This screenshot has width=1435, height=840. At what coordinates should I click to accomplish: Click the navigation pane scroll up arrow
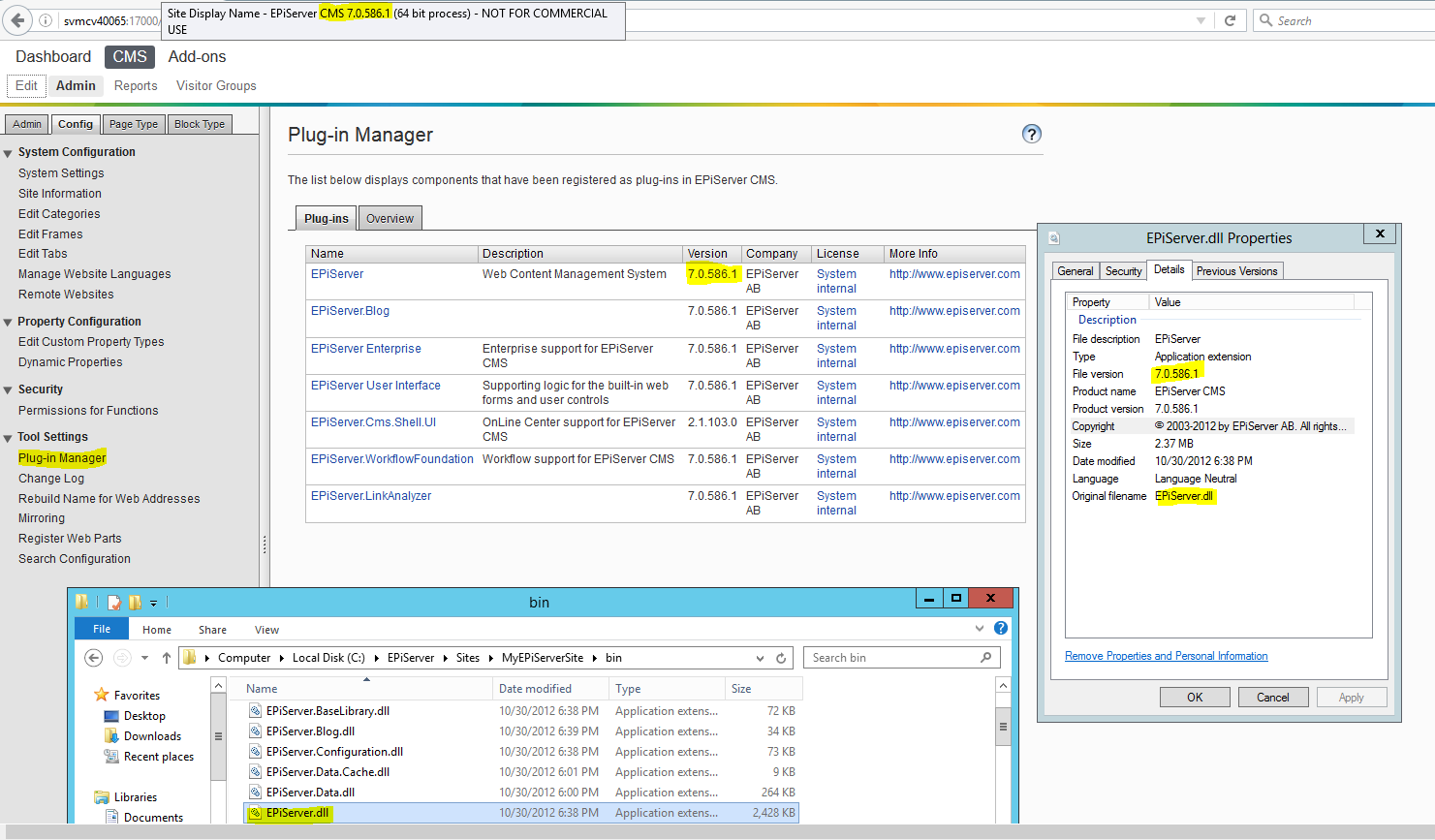point(219,686)
